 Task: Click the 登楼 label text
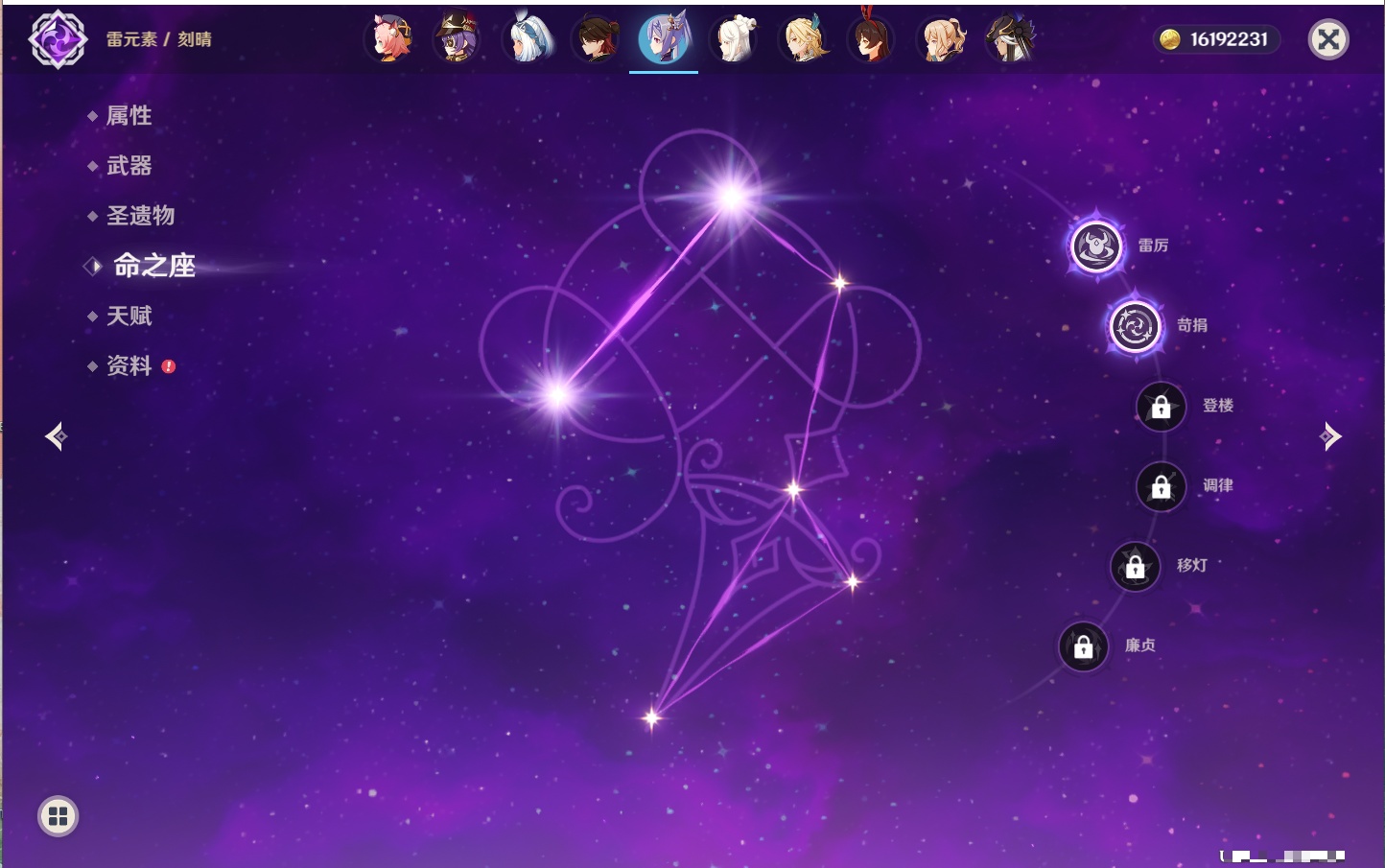click(x=1218, y=405)
